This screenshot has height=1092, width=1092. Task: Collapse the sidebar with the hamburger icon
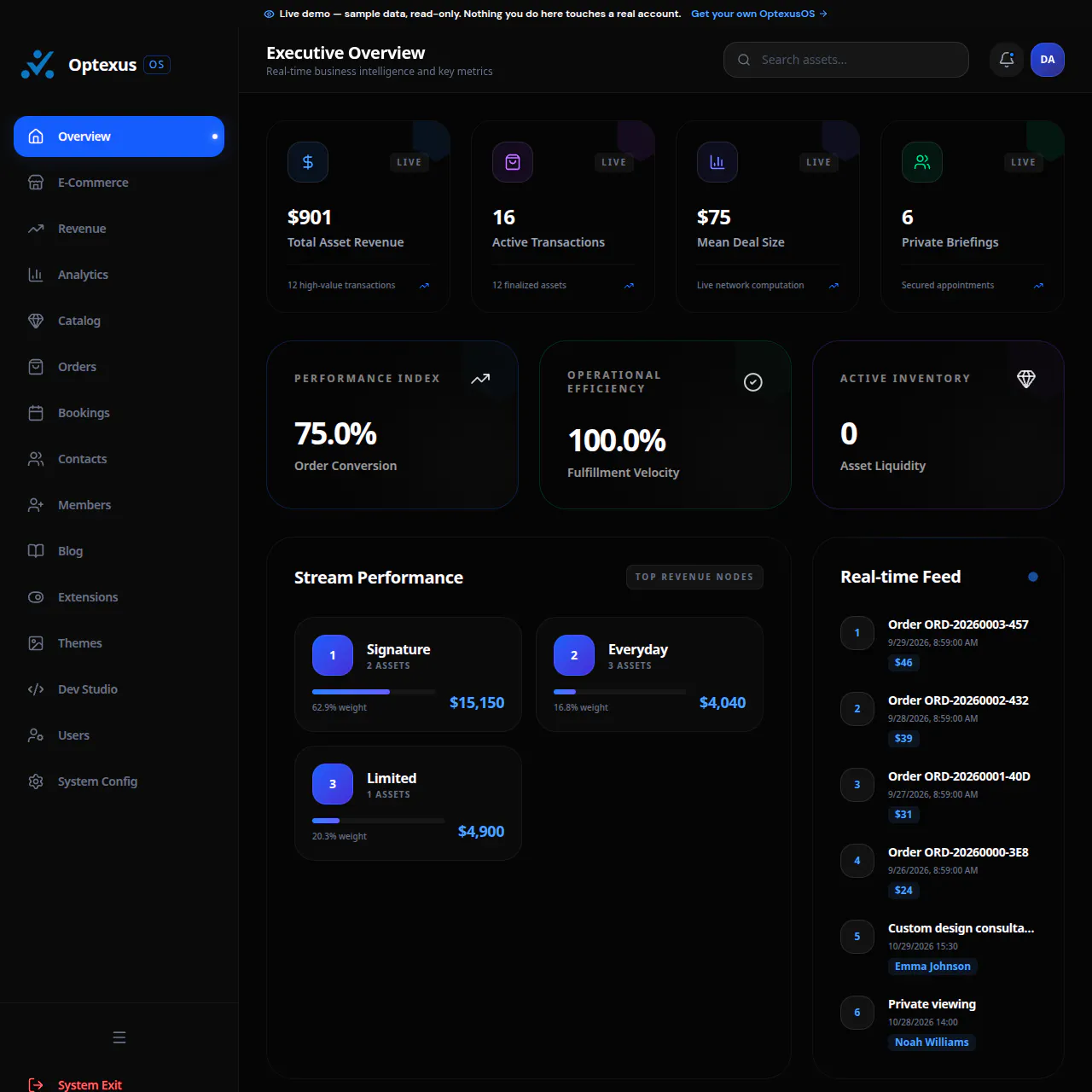[x=119, y=1037]
